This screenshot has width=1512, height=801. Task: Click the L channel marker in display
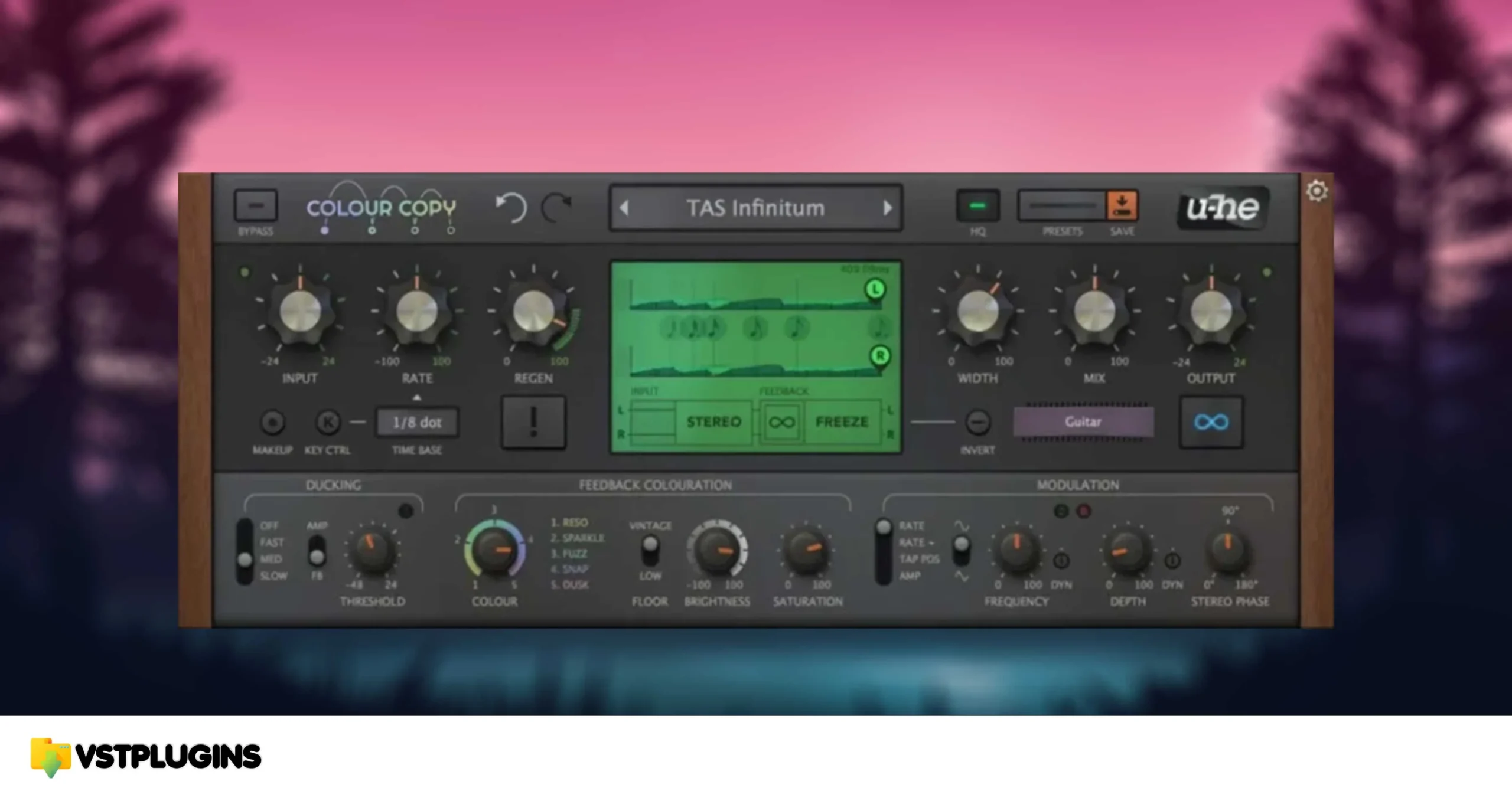(x=875, y=289)
